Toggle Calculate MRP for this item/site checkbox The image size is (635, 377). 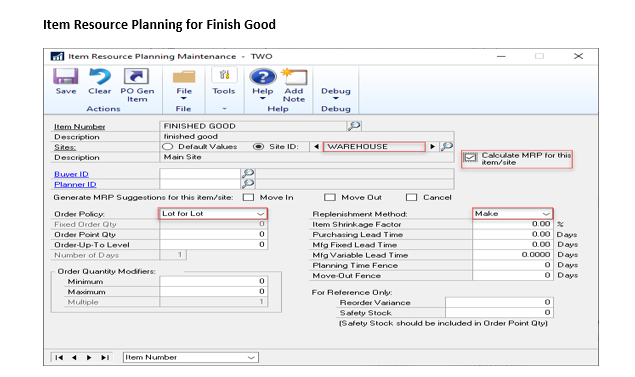470,157
